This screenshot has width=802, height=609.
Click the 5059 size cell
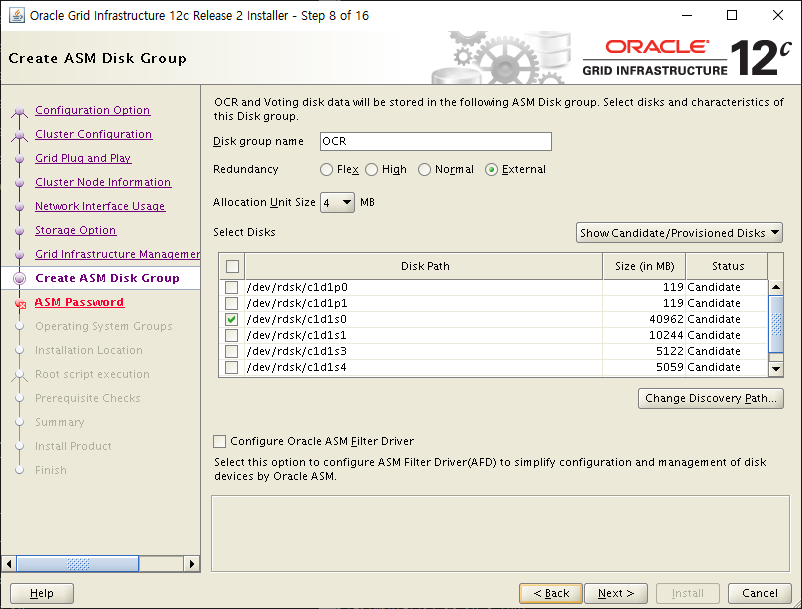point(644,367)
